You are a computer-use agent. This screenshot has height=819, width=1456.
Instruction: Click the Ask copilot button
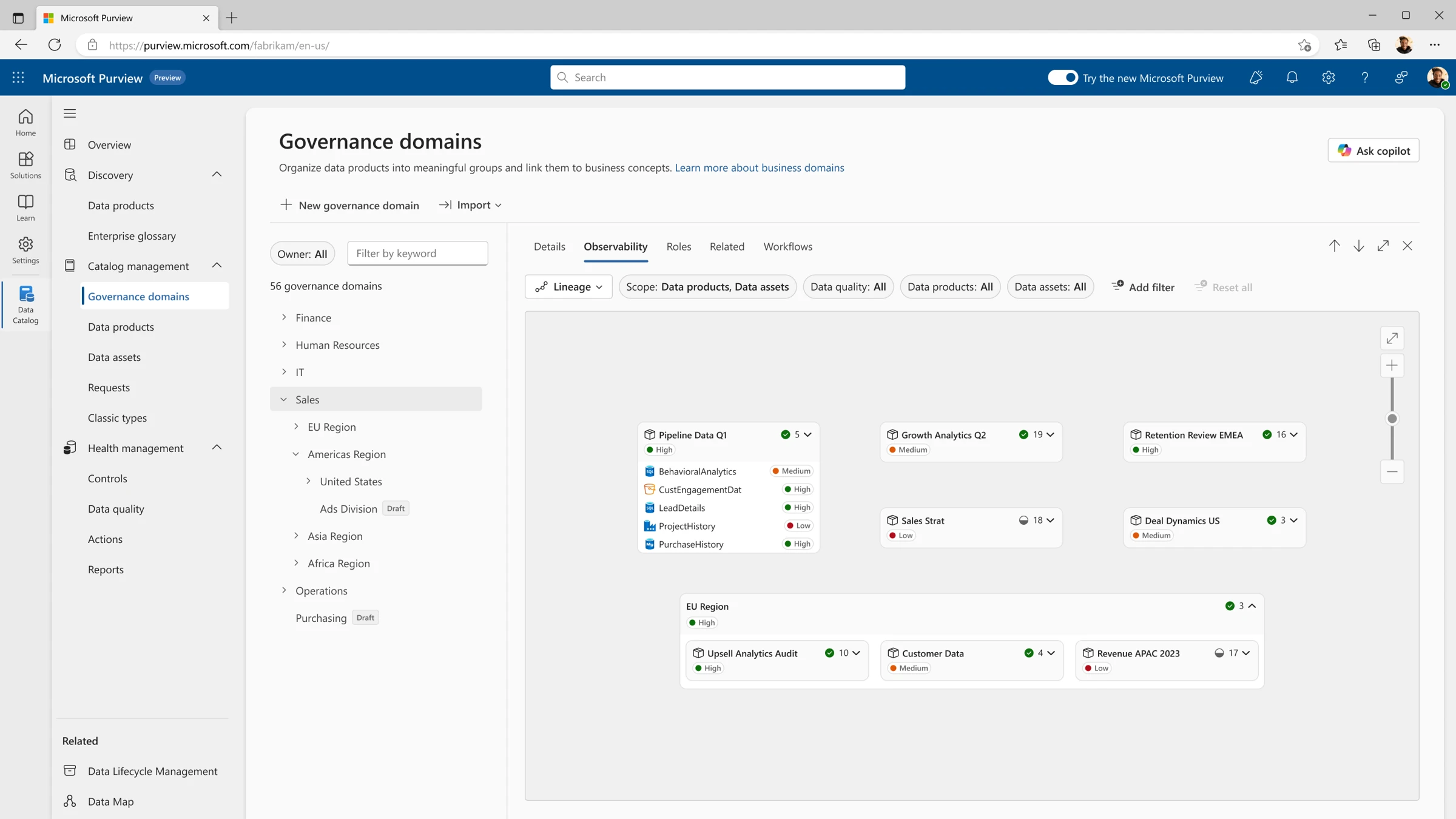coord(1373,150)
